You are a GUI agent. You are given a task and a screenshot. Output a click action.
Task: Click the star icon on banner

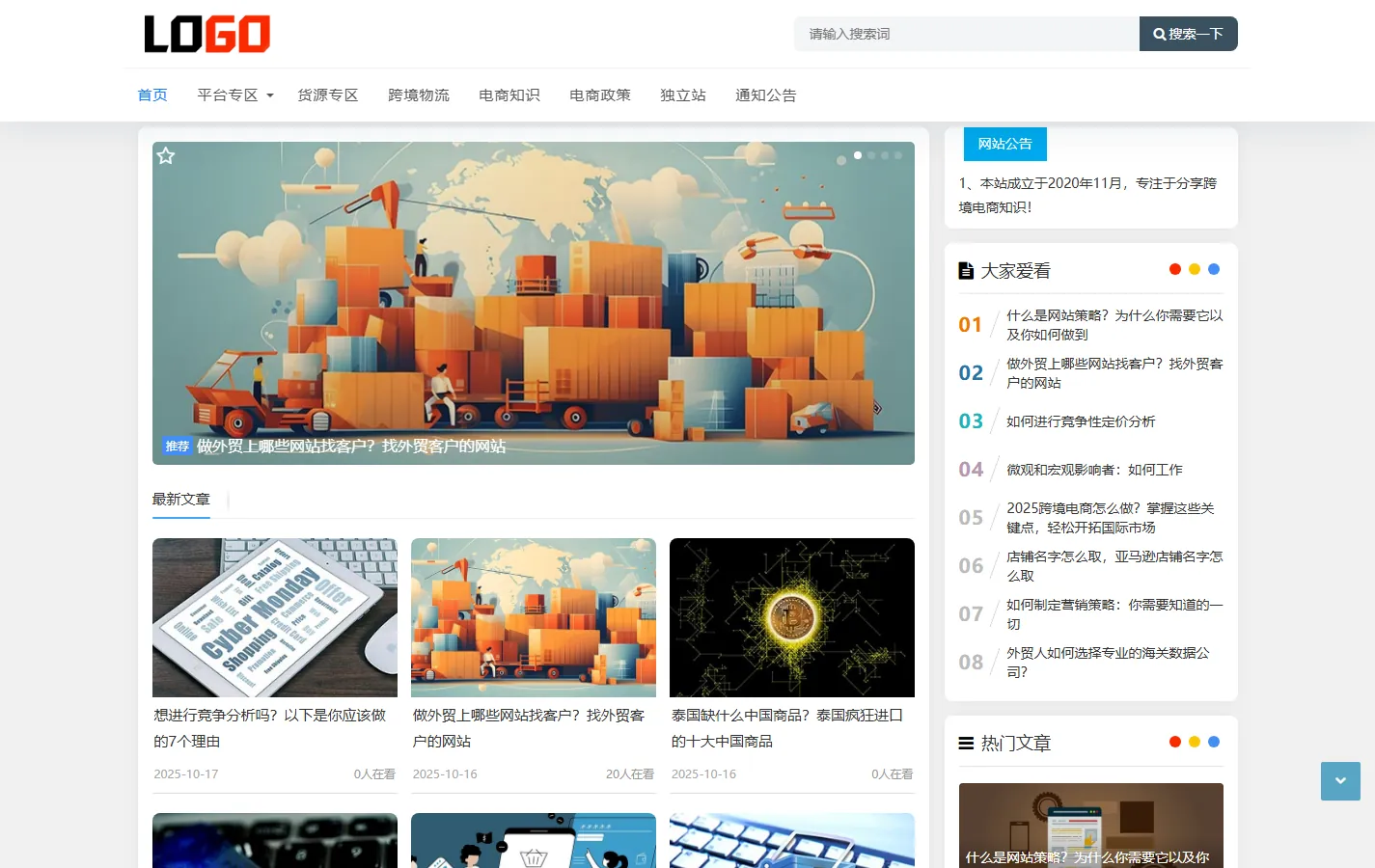[166, 155]
